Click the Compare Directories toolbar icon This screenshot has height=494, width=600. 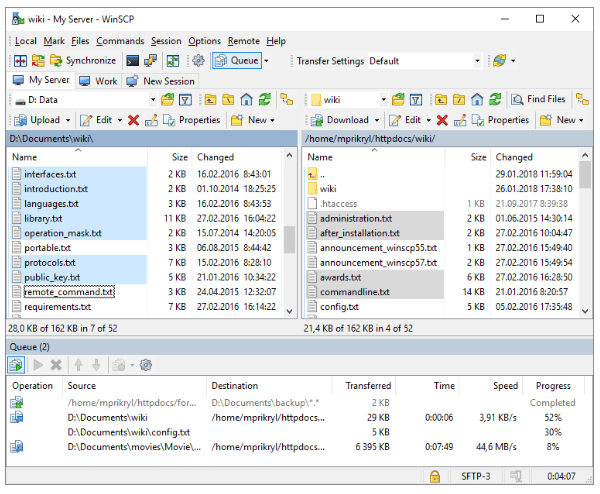coord(20,61)
